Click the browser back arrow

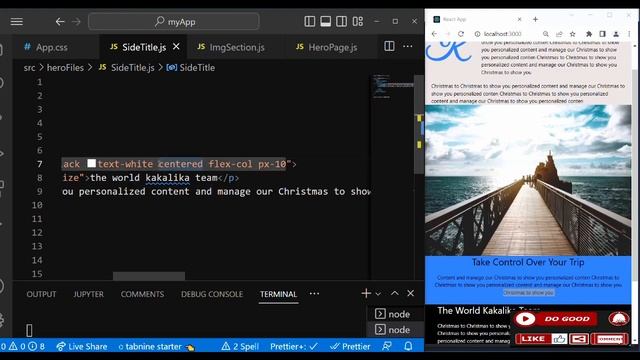click(434, 34)
